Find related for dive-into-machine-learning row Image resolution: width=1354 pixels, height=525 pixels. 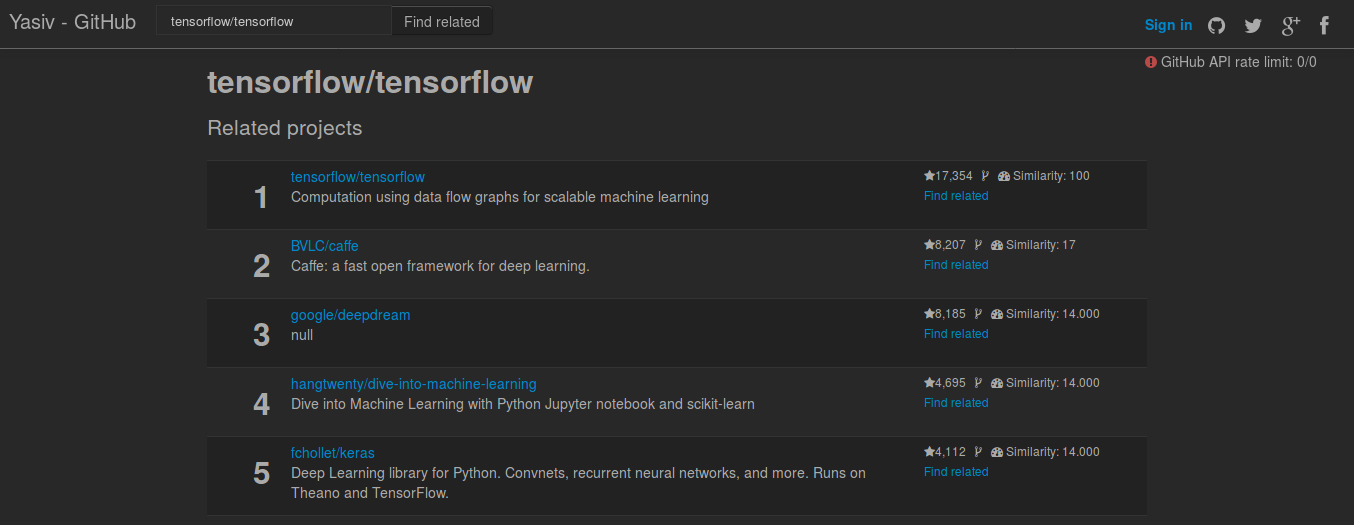coord(956,403)
